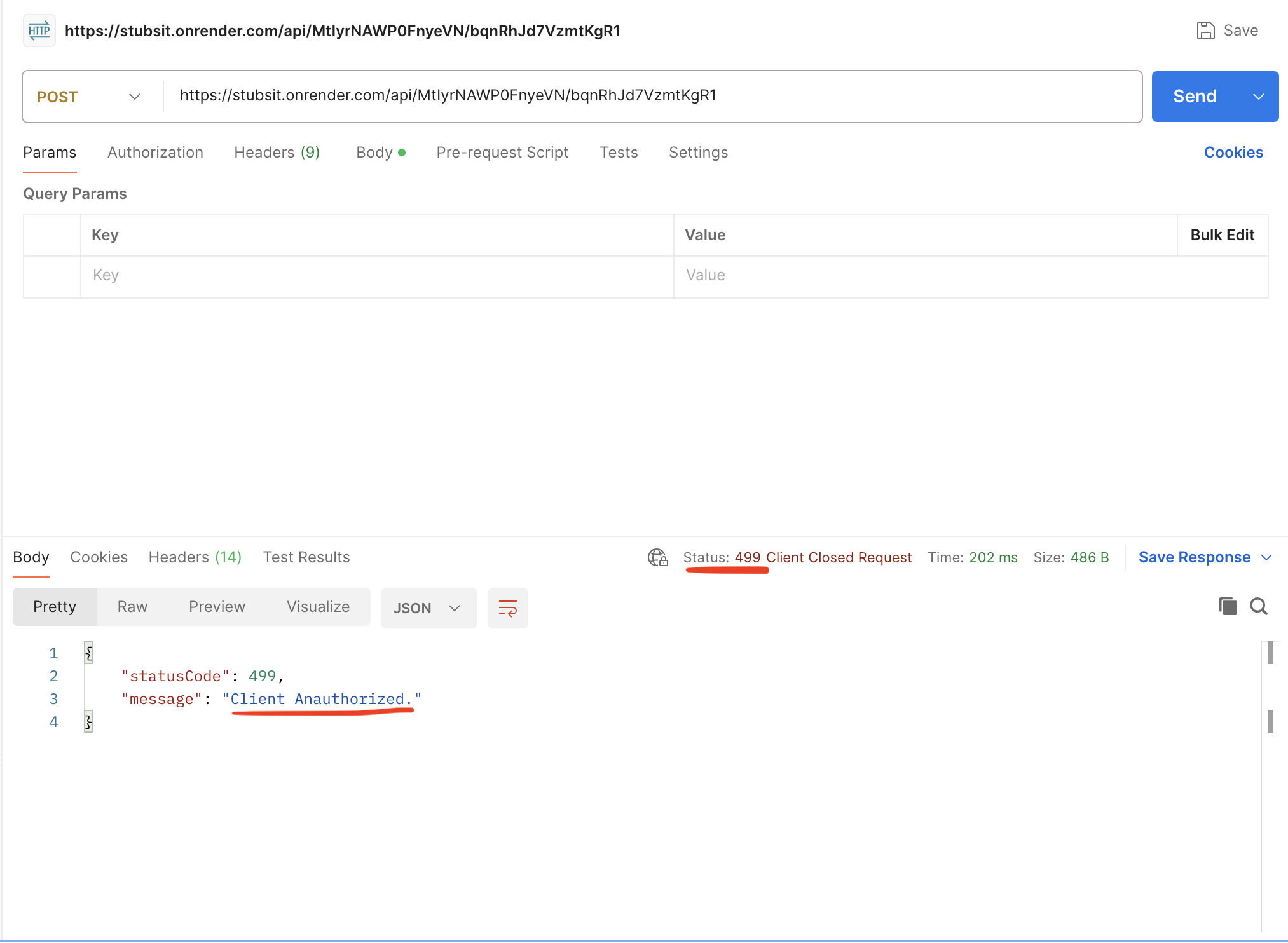This screenshot has width=1288, height=943.
Task: Expand the Send button arrow options
Action: point(1258,97)
